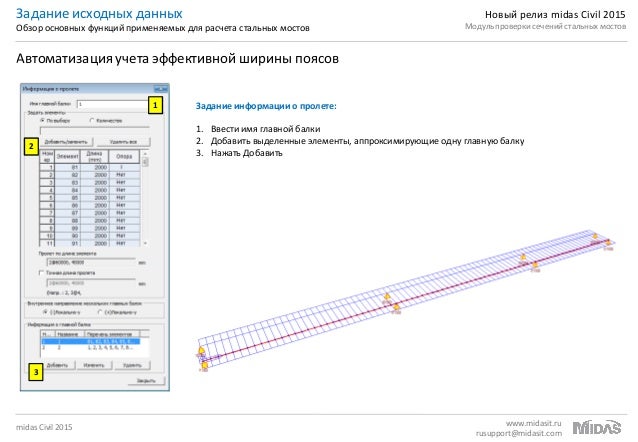Close the span information dialog via title bar
The width and height of the screenshot is (638, 442).
click(x=161, y=89)
